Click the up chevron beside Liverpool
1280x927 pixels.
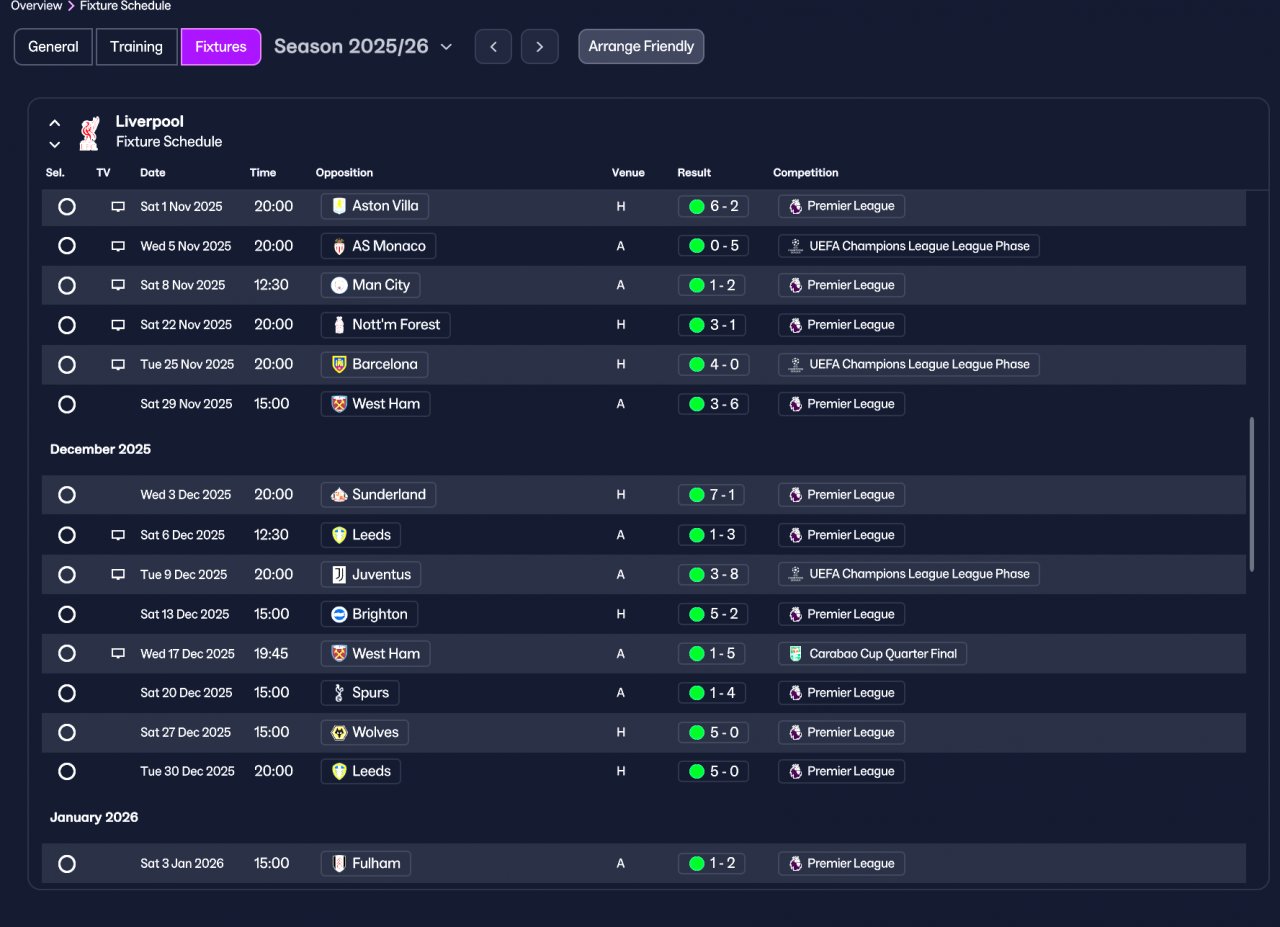click(55, 123)
